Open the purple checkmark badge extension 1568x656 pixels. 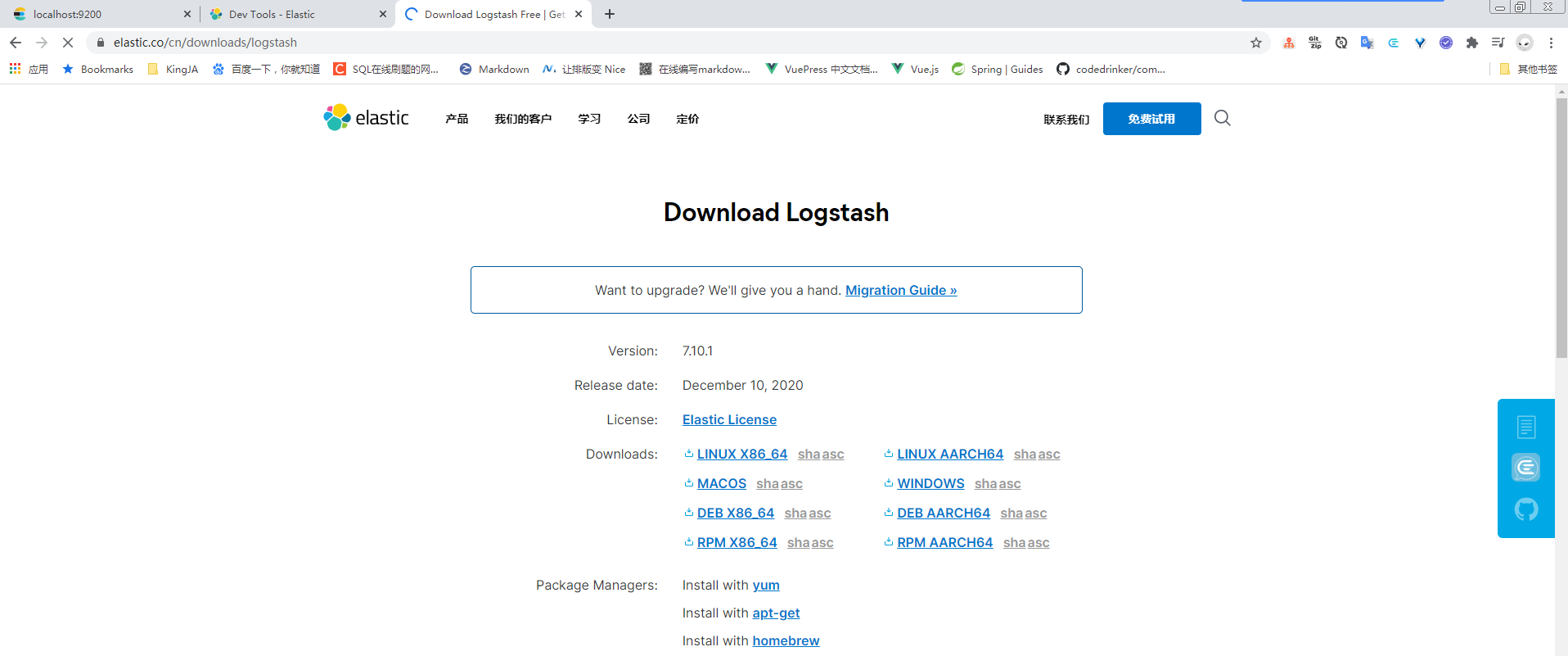(x=1446, y=43)
